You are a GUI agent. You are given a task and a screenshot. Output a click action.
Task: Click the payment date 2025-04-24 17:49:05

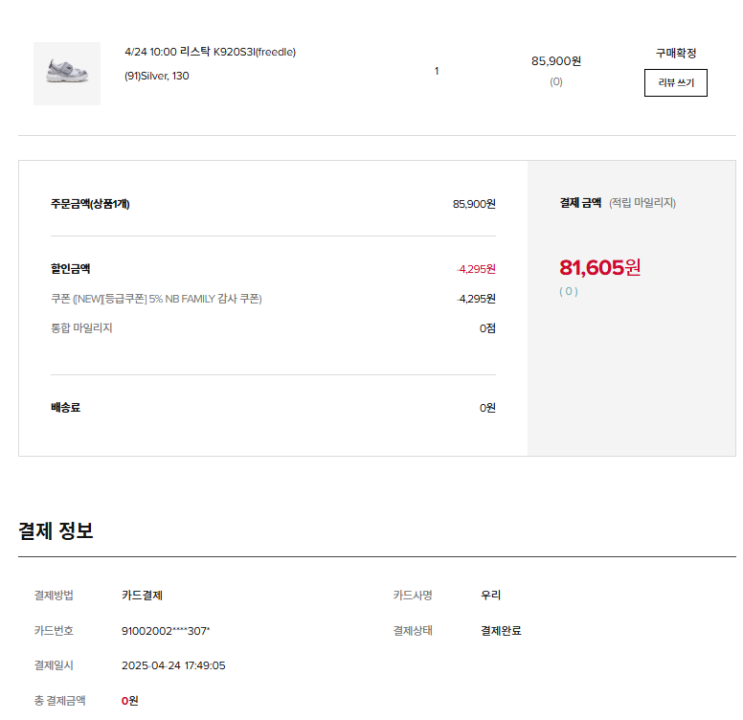point(173,666)
